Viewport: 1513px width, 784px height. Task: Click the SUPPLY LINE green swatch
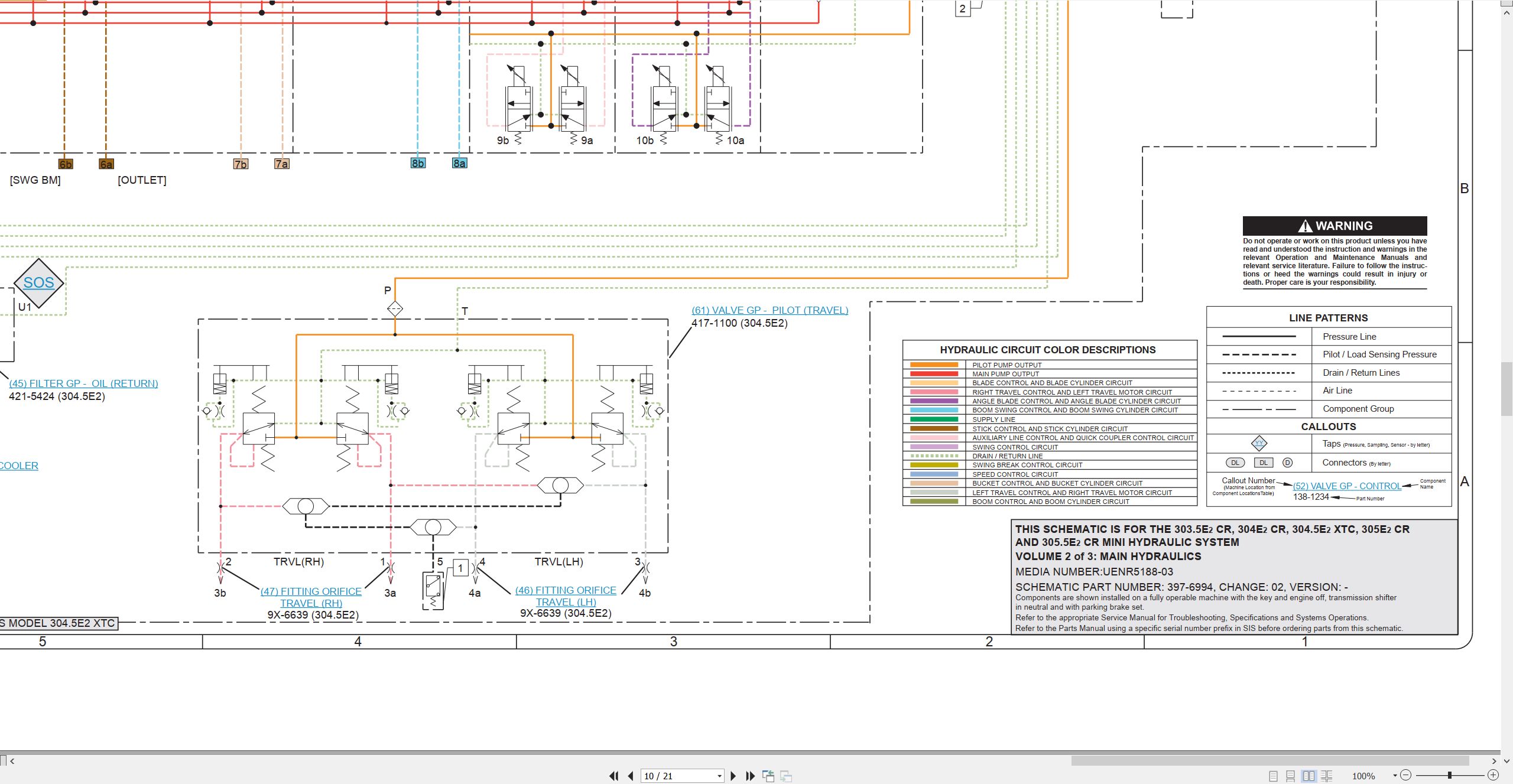934,419
